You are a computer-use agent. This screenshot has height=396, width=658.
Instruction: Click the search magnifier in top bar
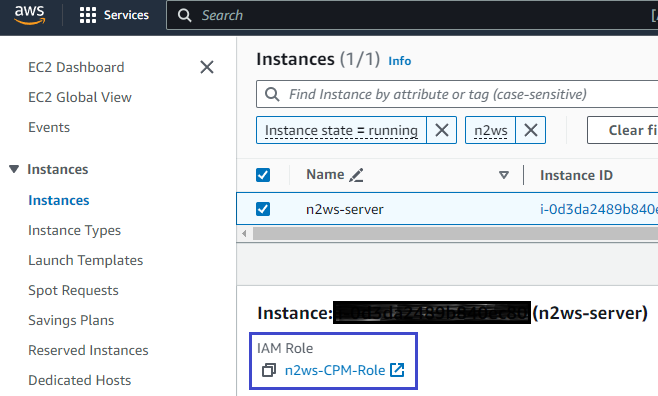(x=184, y=16)
